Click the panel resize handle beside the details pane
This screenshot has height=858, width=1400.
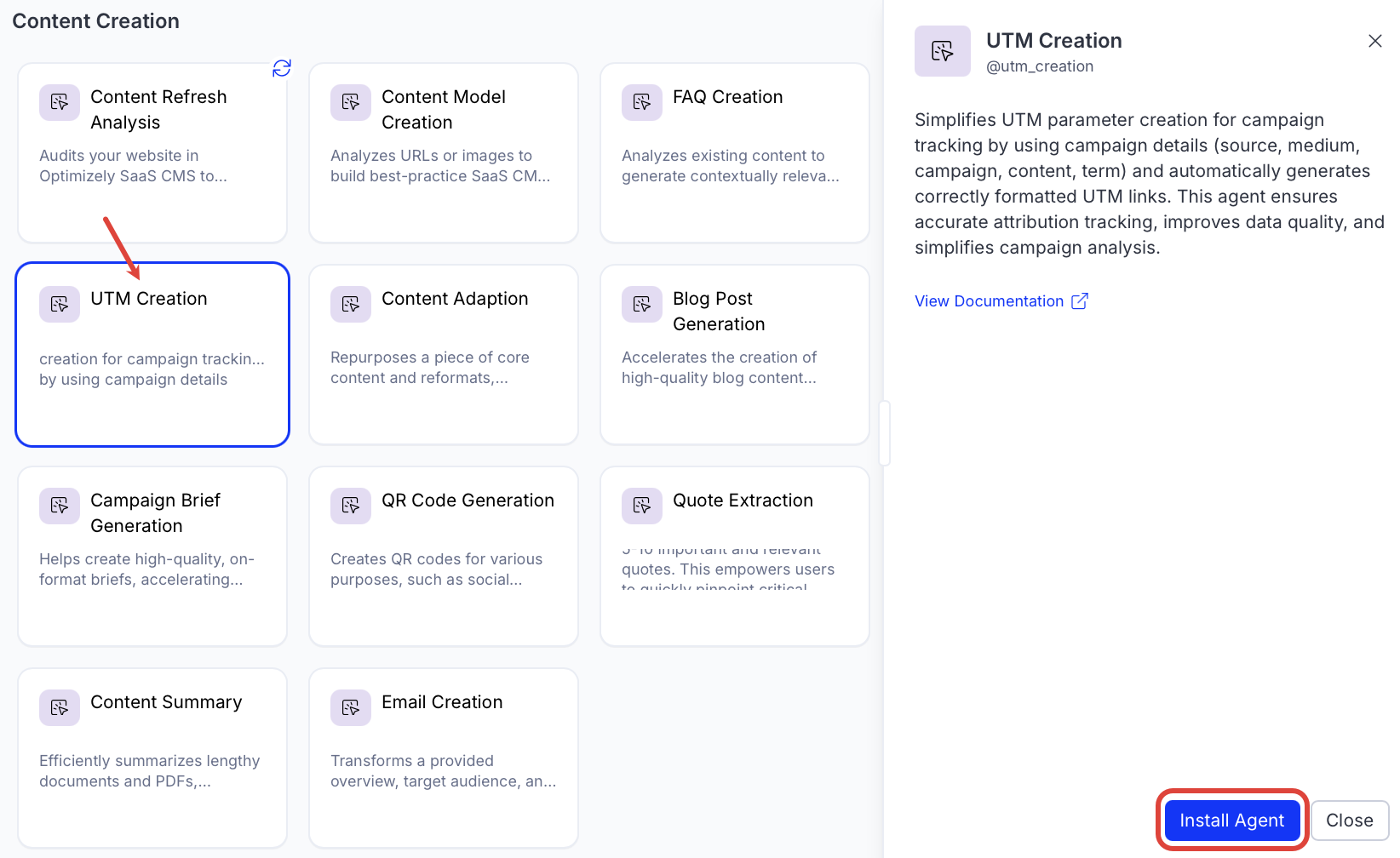tap(884, 433)
